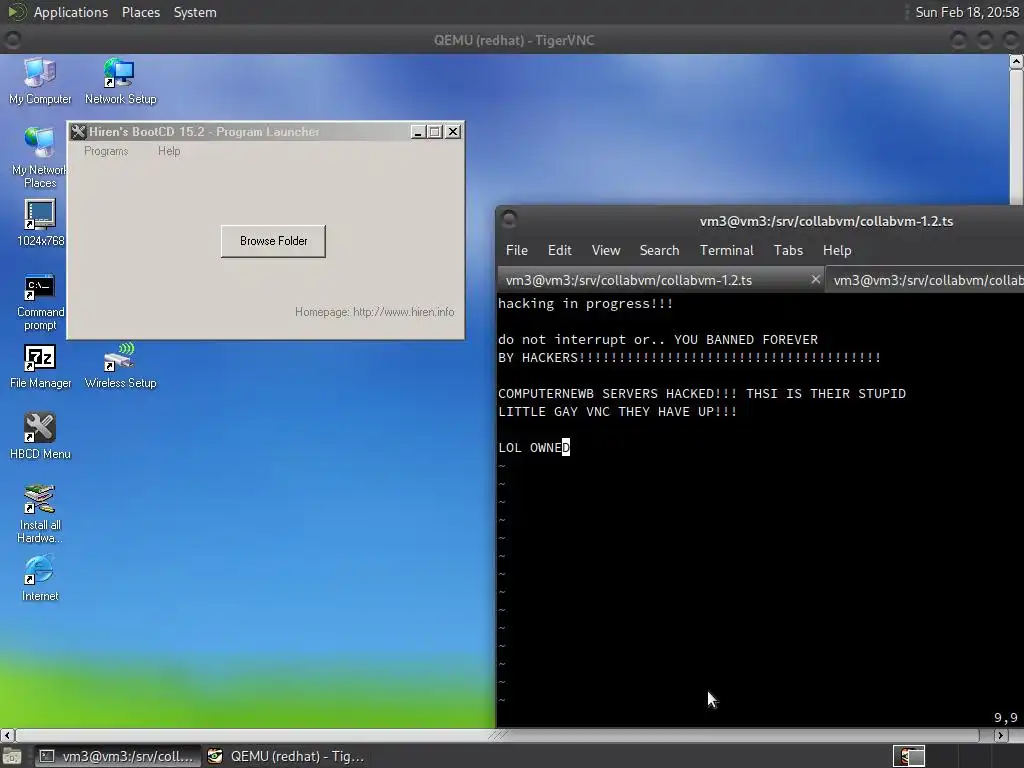The image size is (1024, 768).
Task: Click the Hiren's BootCD window title icon
Action: point(78,132)
